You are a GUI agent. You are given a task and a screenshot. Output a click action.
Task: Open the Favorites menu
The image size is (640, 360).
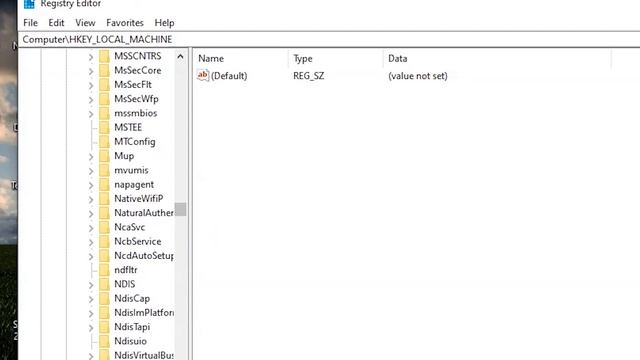click(125, 23)
